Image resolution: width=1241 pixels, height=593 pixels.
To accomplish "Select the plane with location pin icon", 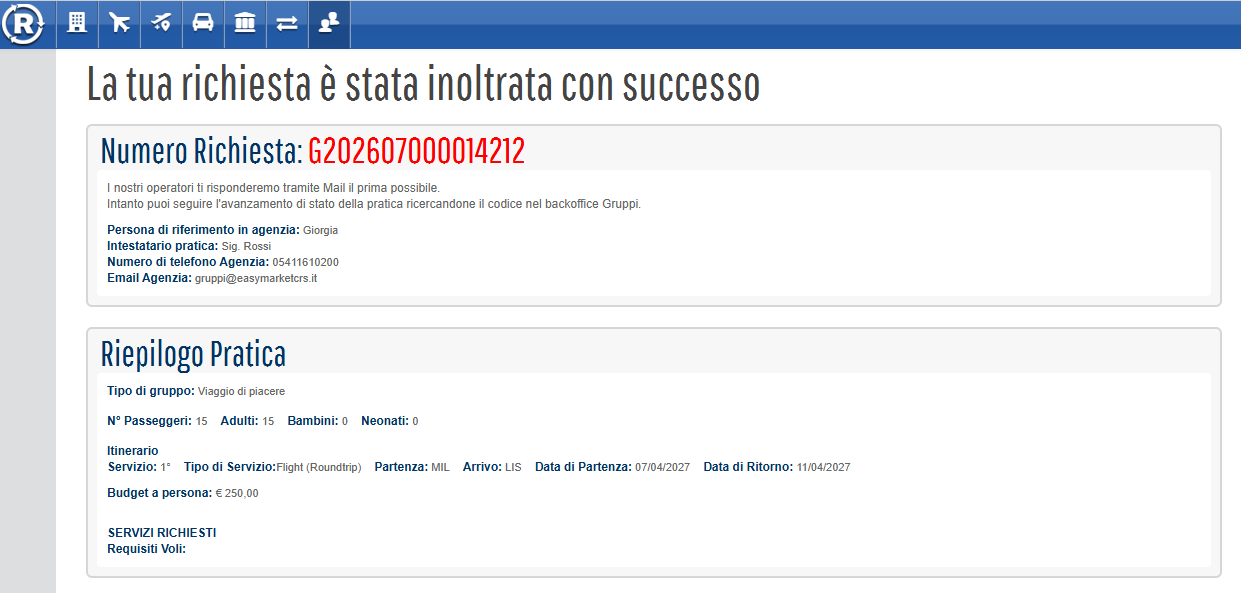I will (x=161, y=24).
